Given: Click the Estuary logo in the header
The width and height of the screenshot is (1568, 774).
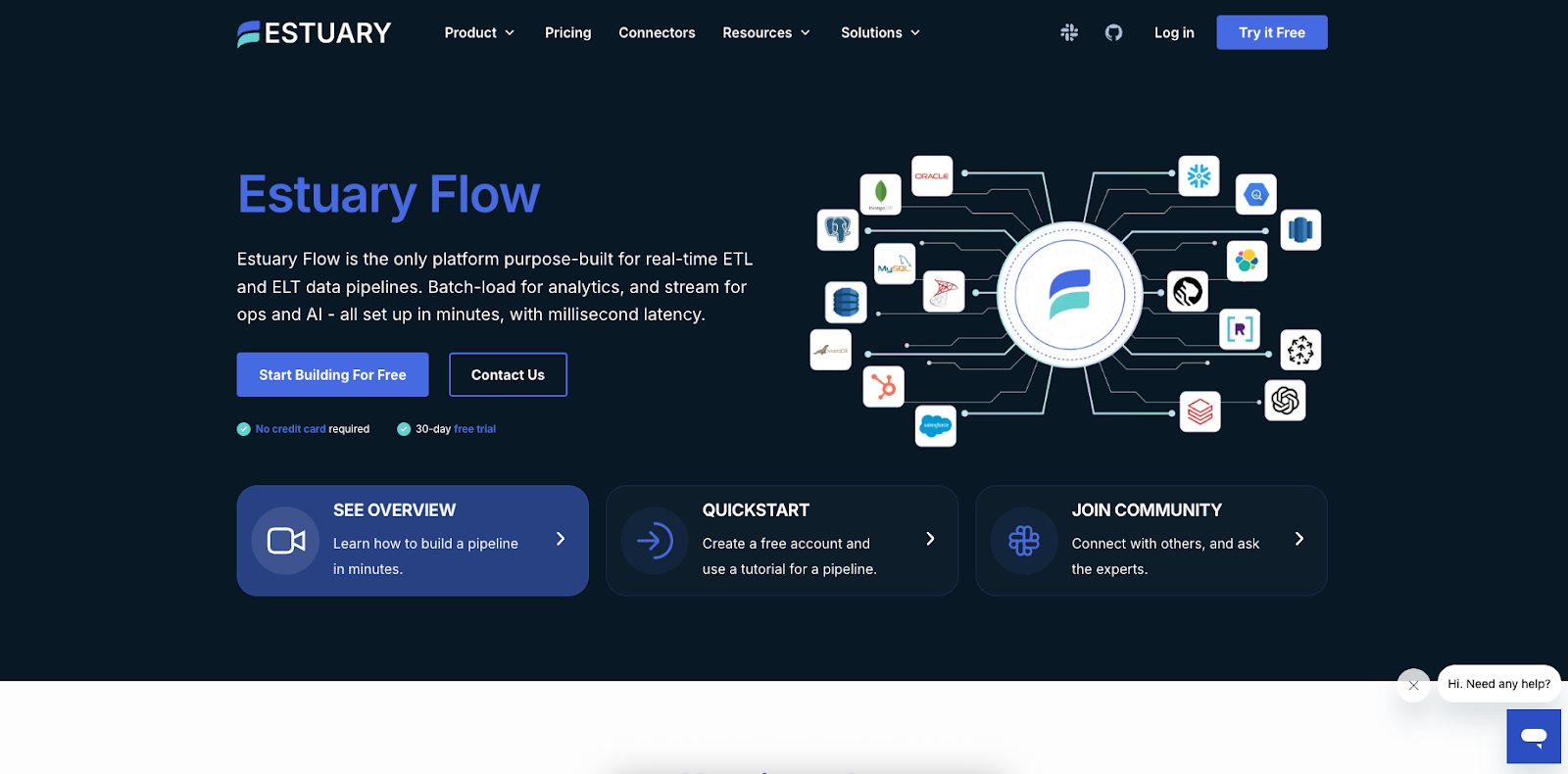Looking at the screenshot, I should coord(314,33).
